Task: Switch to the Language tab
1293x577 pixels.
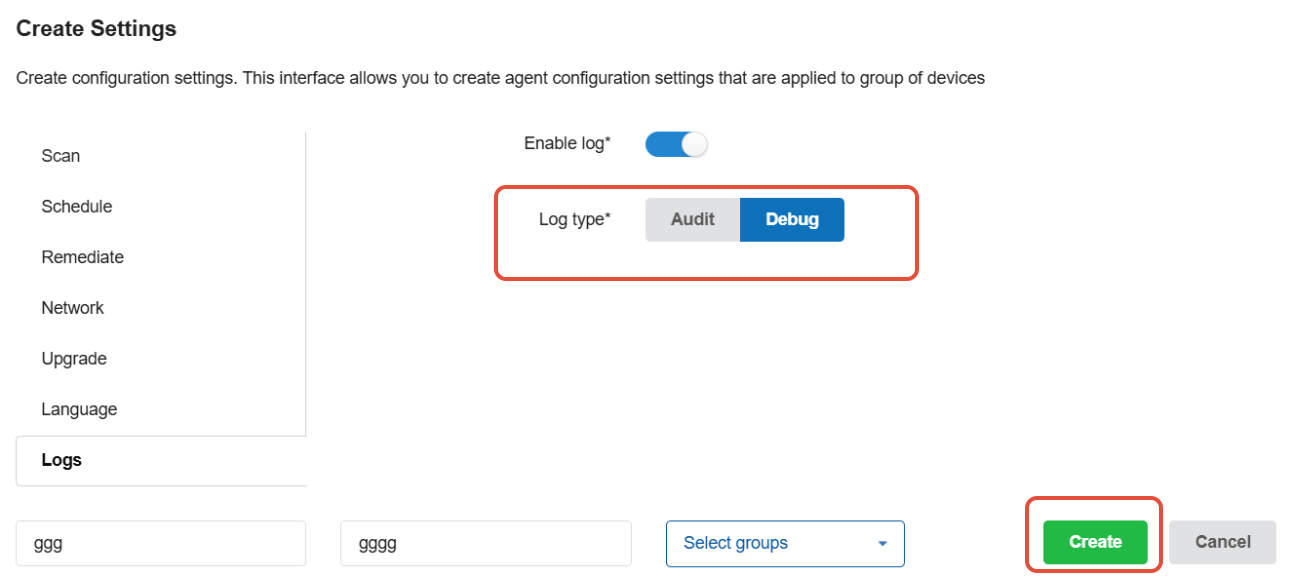Action: [x=79, y=410]
